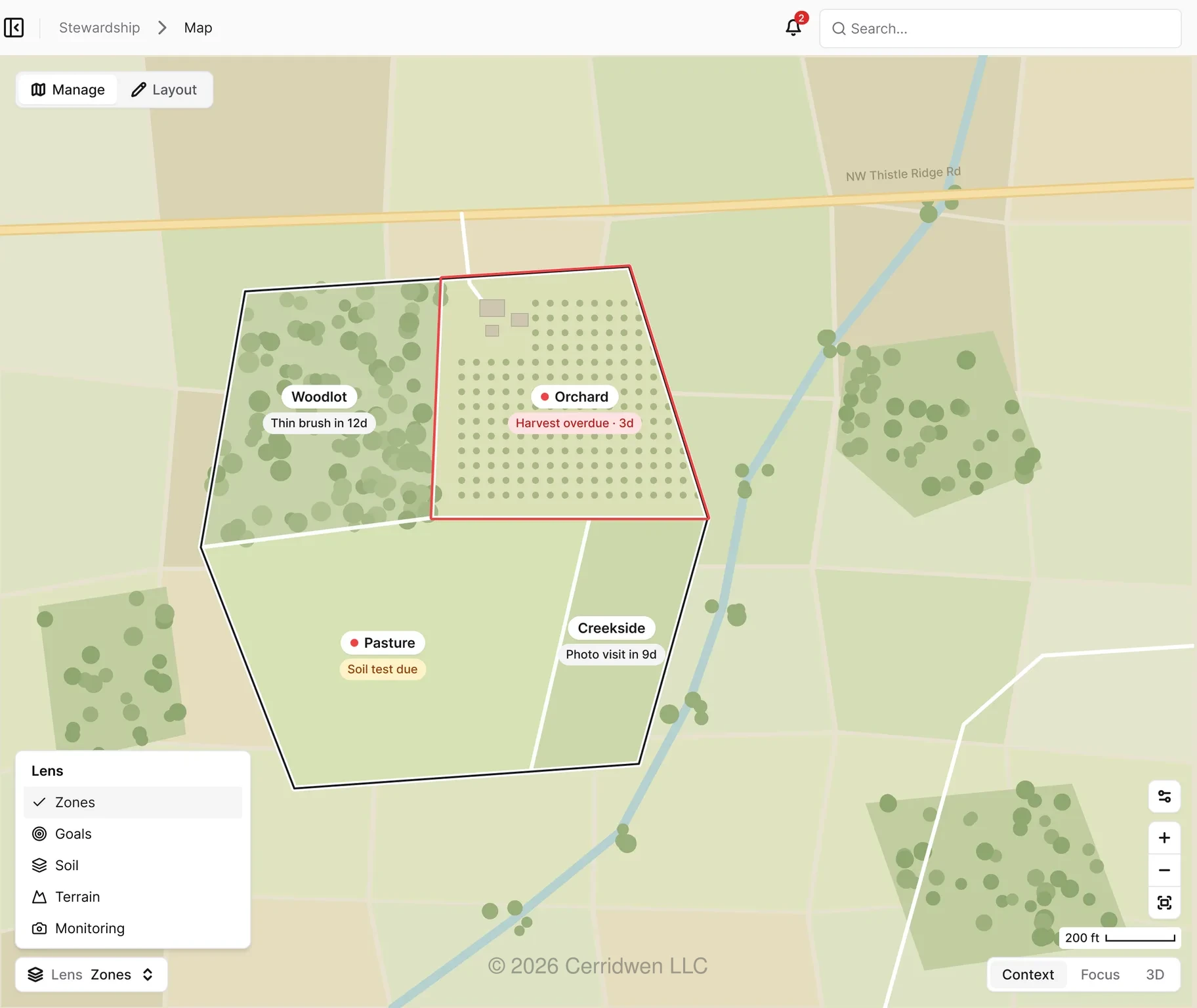1197x1008 pixels.
Task: Click the search magnifier icon
Action: point(839,28)
